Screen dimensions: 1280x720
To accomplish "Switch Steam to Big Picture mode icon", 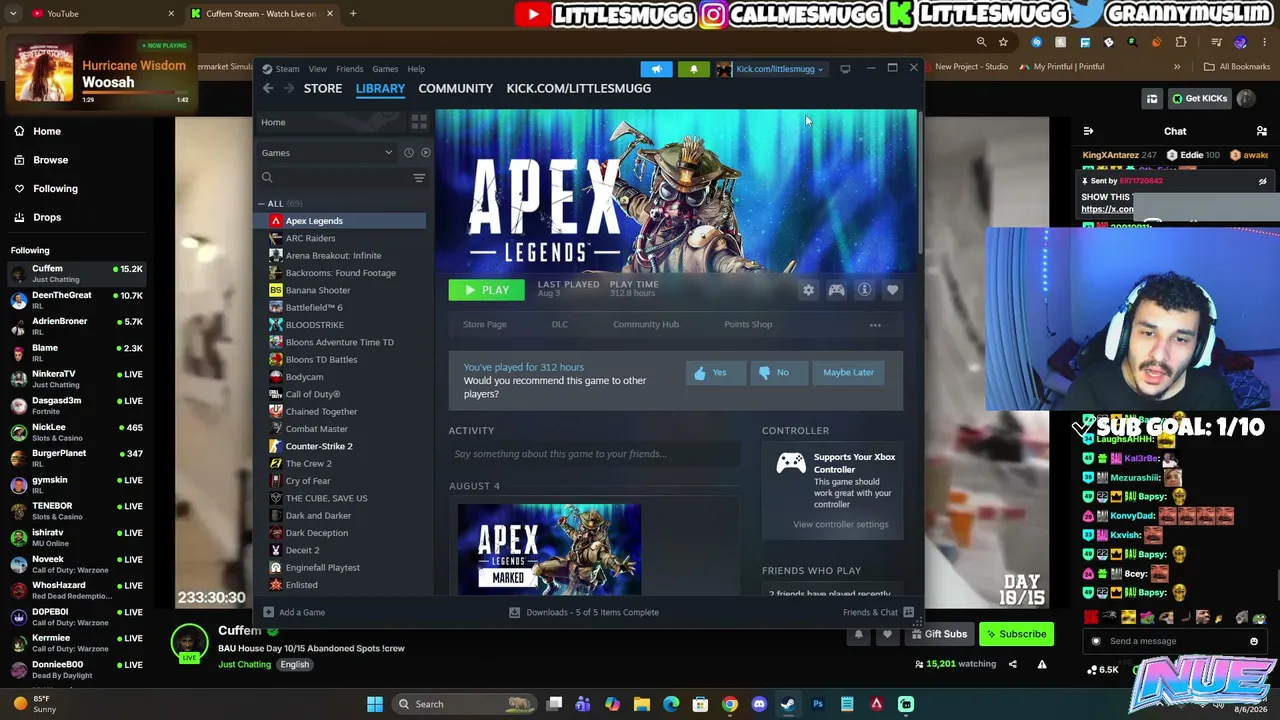I will 845,69.
